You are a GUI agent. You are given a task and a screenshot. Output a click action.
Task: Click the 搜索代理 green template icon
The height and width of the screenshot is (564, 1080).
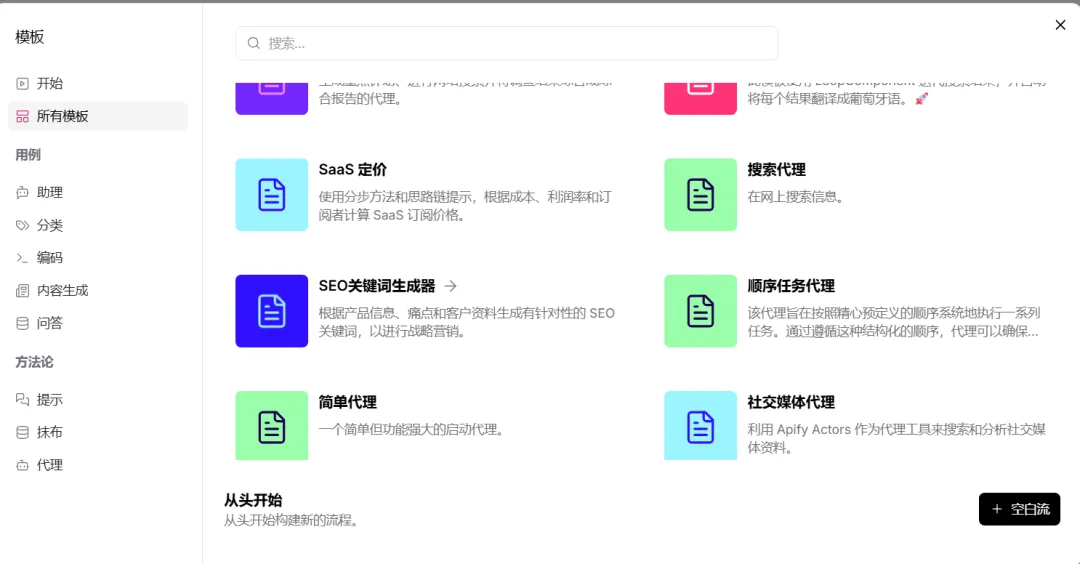[x=700, y=195]
